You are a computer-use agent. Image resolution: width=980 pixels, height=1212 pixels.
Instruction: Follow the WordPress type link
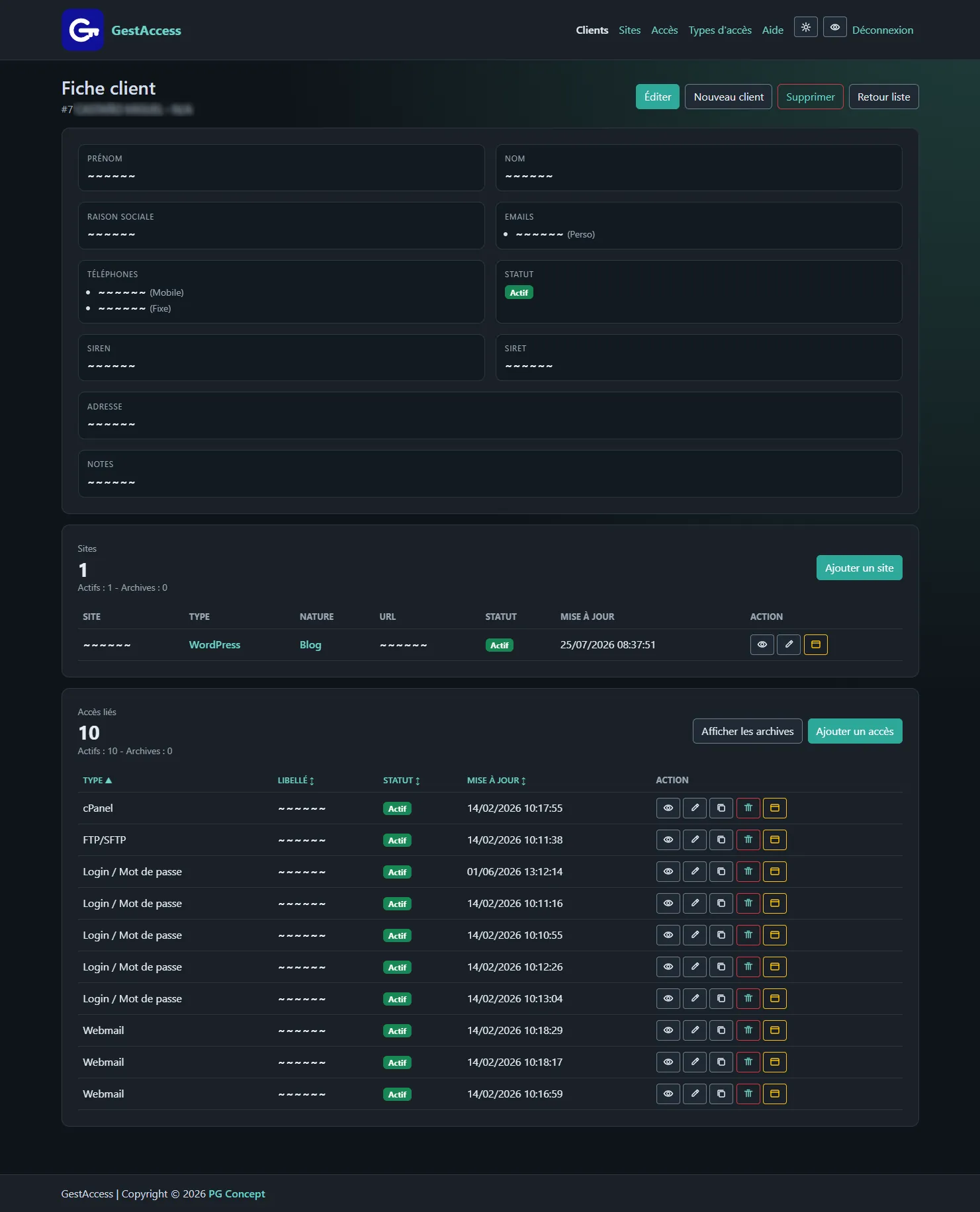tap(214, 644)
